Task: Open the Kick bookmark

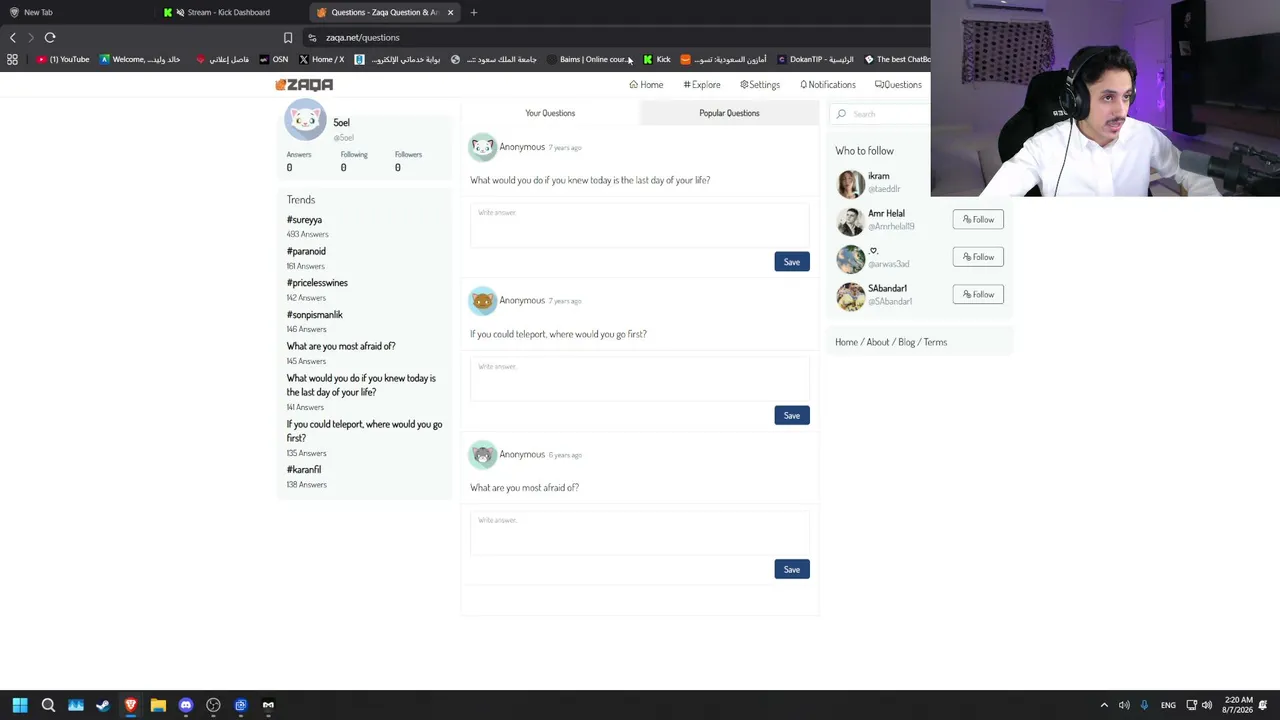Action: pos(657,59)
